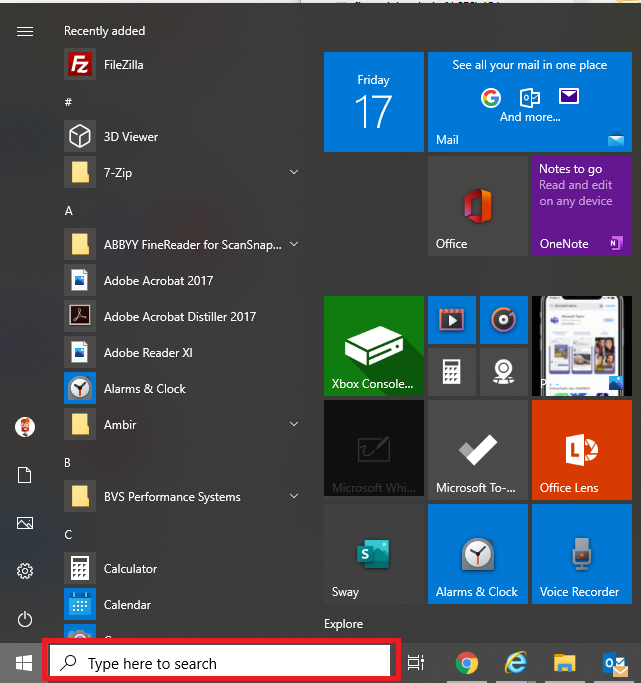This screenshot has width=641, height=683.
Task: Click the Recently added heading
Action: pos(105,31)
